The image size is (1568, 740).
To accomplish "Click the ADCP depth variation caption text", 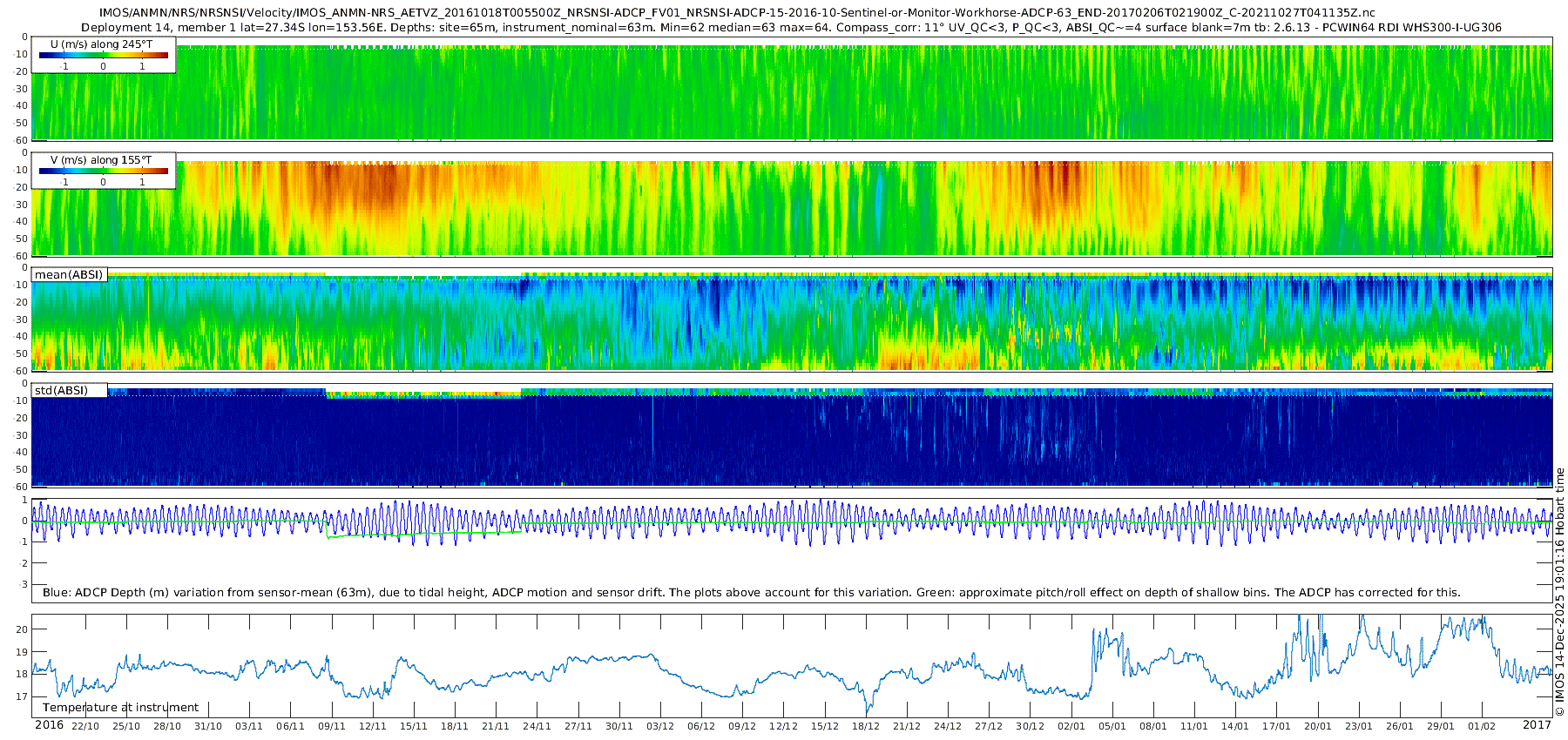I will point(751,593).
